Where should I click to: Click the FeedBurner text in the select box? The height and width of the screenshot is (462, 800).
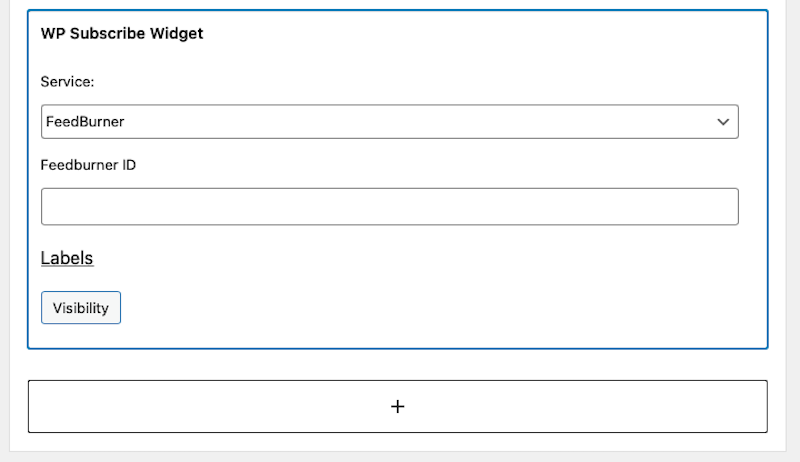[86, 122]
